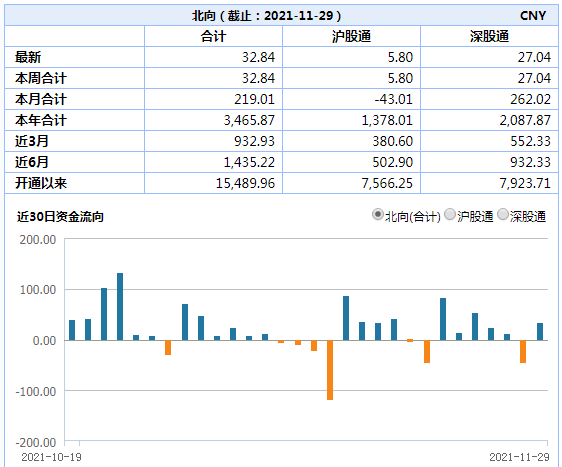Screen dimensions: 562x467
Task: Click the longest orange negative bar
Action: [330, 370]
